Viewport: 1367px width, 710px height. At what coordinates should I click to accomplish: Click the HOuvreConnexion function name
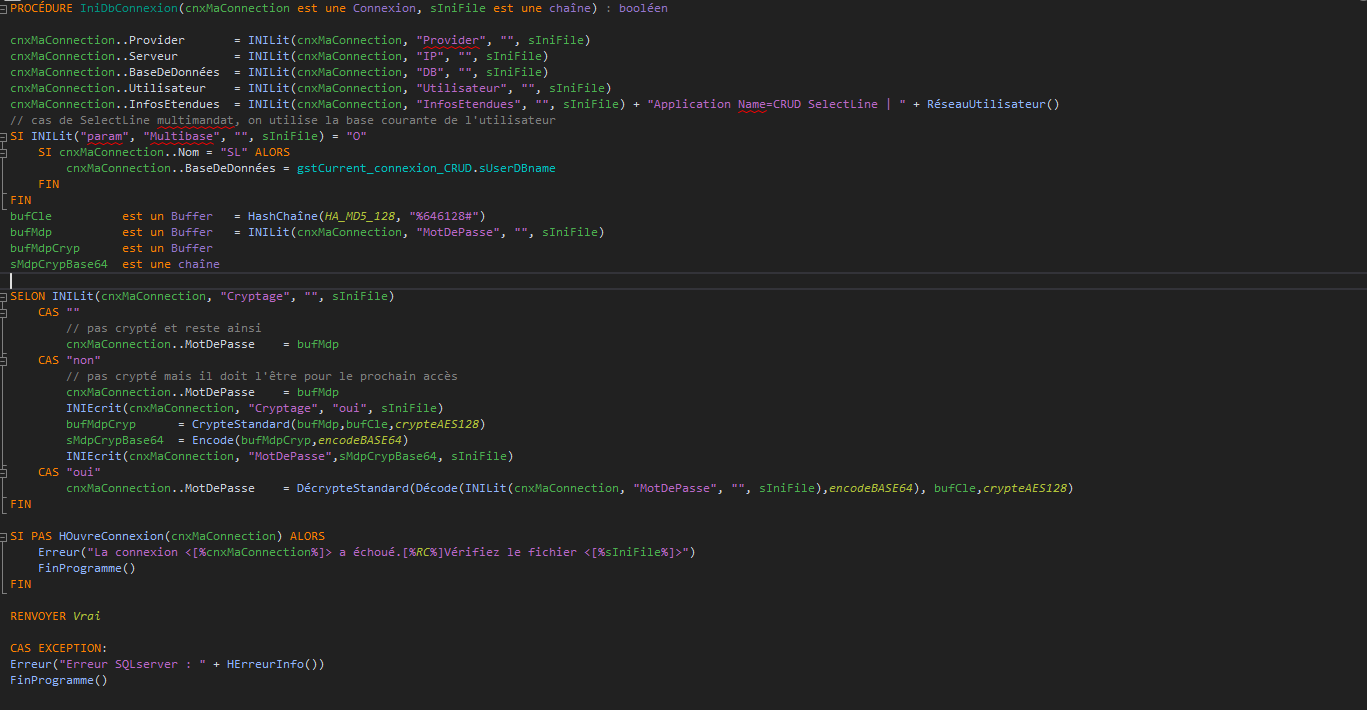[x=111, y=536]
